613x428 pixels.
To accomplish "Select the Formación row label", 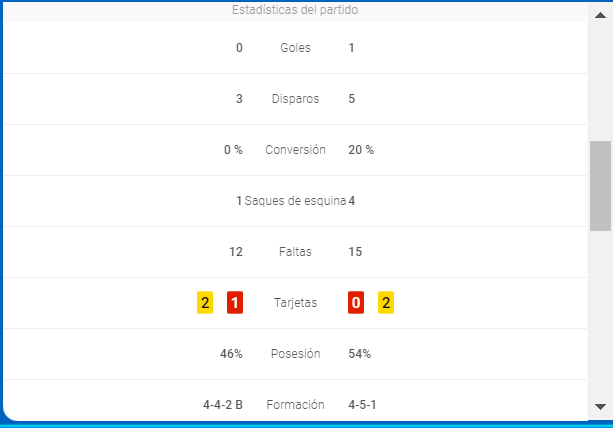I will (x=295, y=405).
